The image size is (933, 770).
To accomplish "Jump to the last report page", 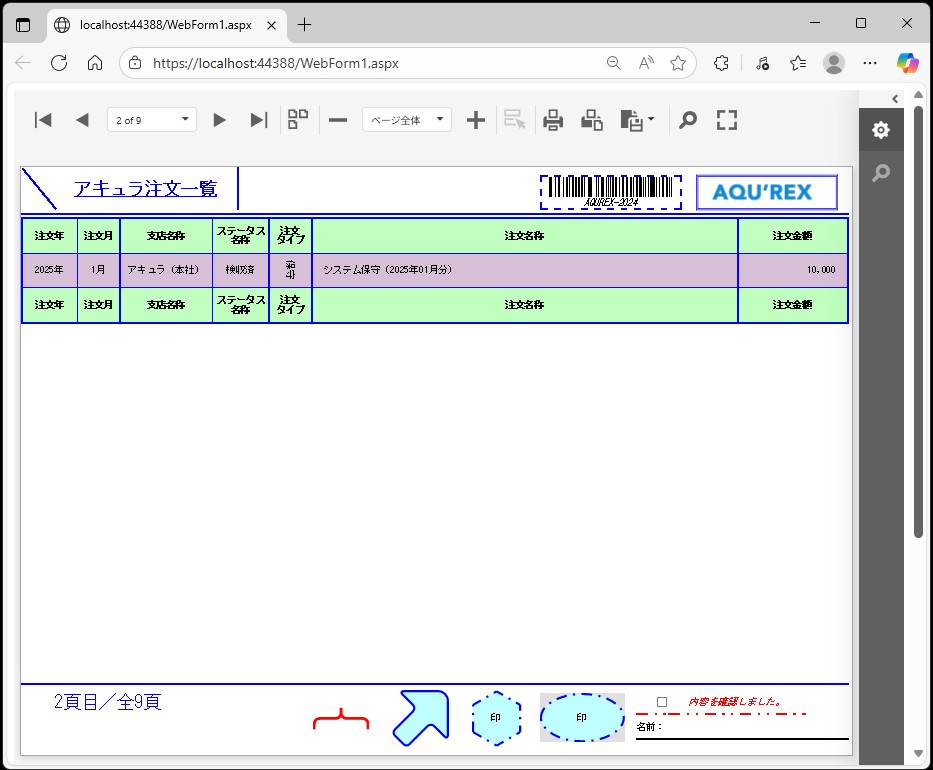I will 259,120.
